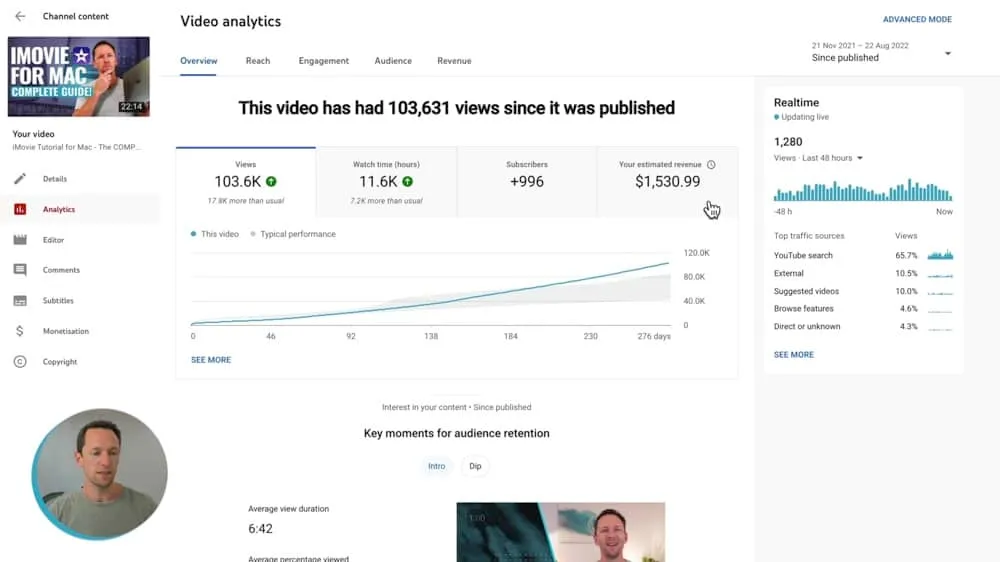This screenshot has height=562, width=1000.
Task: Click the estimated revenue info clock icon
Action: pos(711,165)
